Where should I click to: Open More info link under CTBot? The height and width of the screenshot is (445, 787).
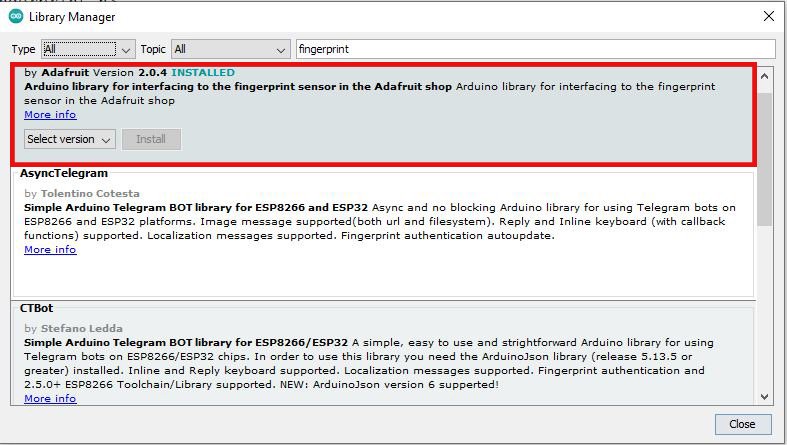tap(50, 398)
